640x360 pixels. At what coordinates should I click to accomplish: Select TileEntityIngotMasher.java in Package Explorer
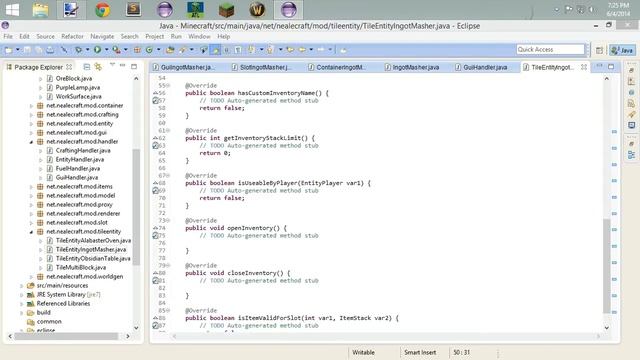click(91, 249)
